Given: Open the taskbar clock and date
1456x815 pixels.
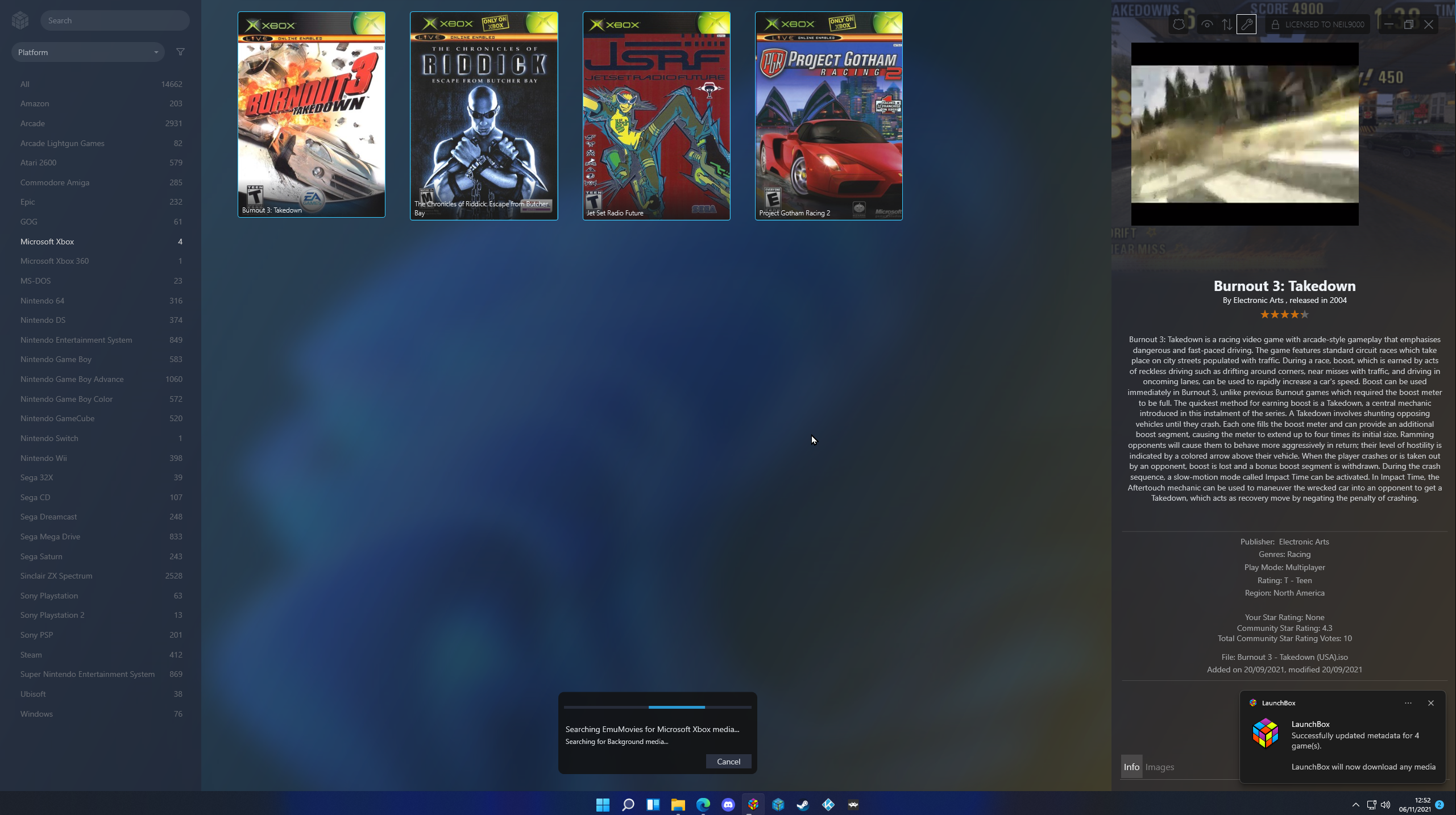Looking at the screenshot, I should (x=1414, y=805).
